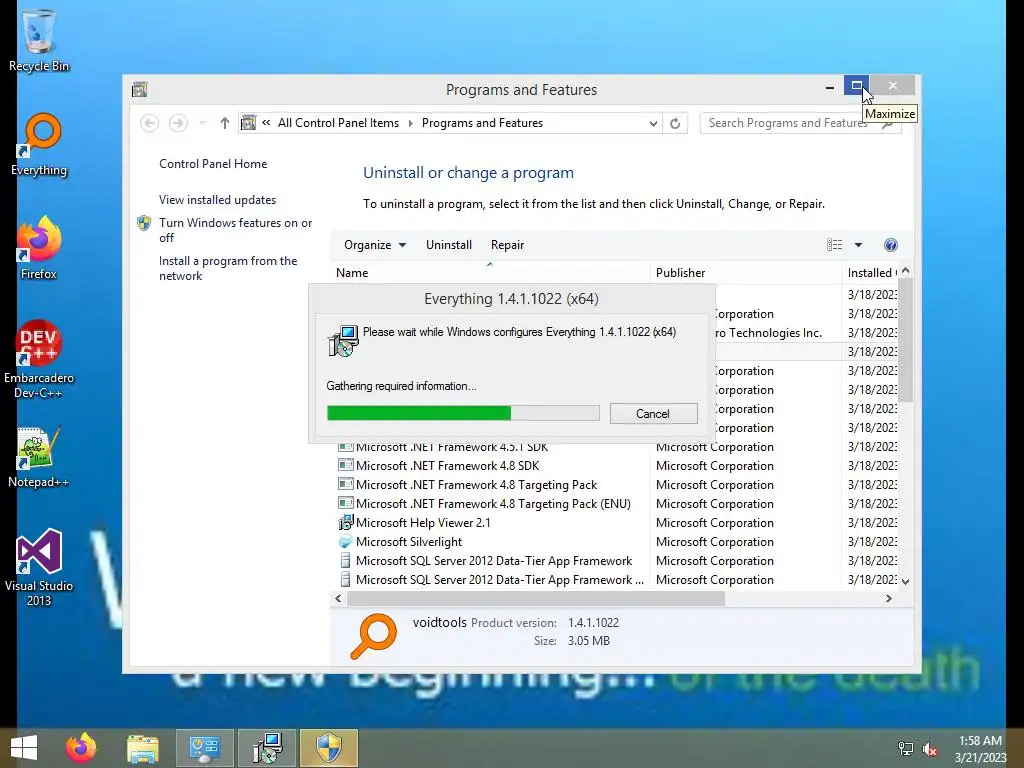Go up one level with the up arrow
This screenshot has height=768, width=1024.
pyautogui.click(x=225, y=123)
